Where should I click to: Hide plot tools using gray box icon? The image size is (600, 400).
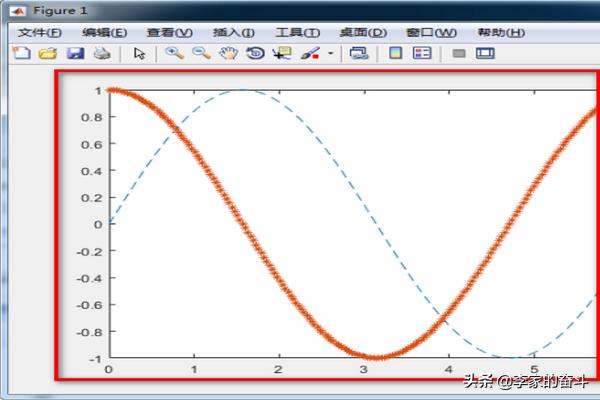(x=459, y=53)
